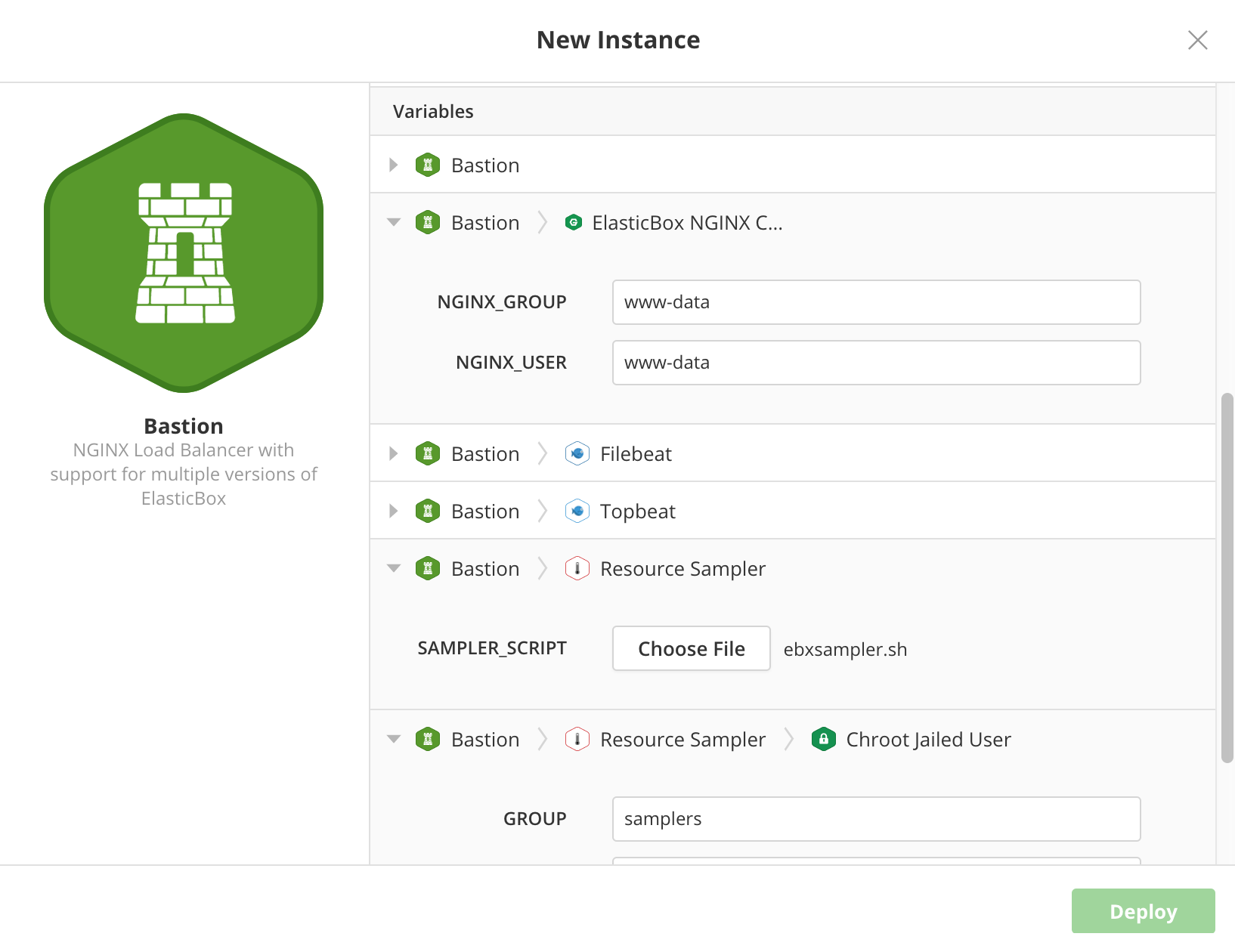
Task: Collapse the Chroot Jailed User section arrow
Action: [x=394, y=739]
